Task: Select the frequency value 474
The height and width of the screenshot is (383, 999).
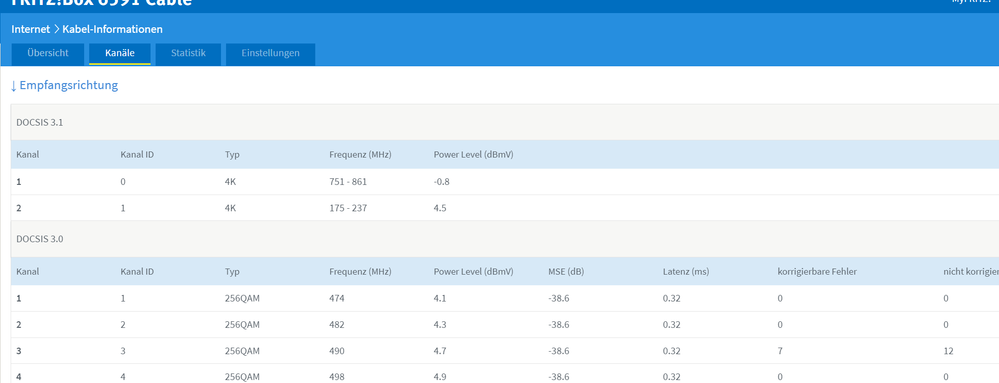Action: (x=337, y=298)
